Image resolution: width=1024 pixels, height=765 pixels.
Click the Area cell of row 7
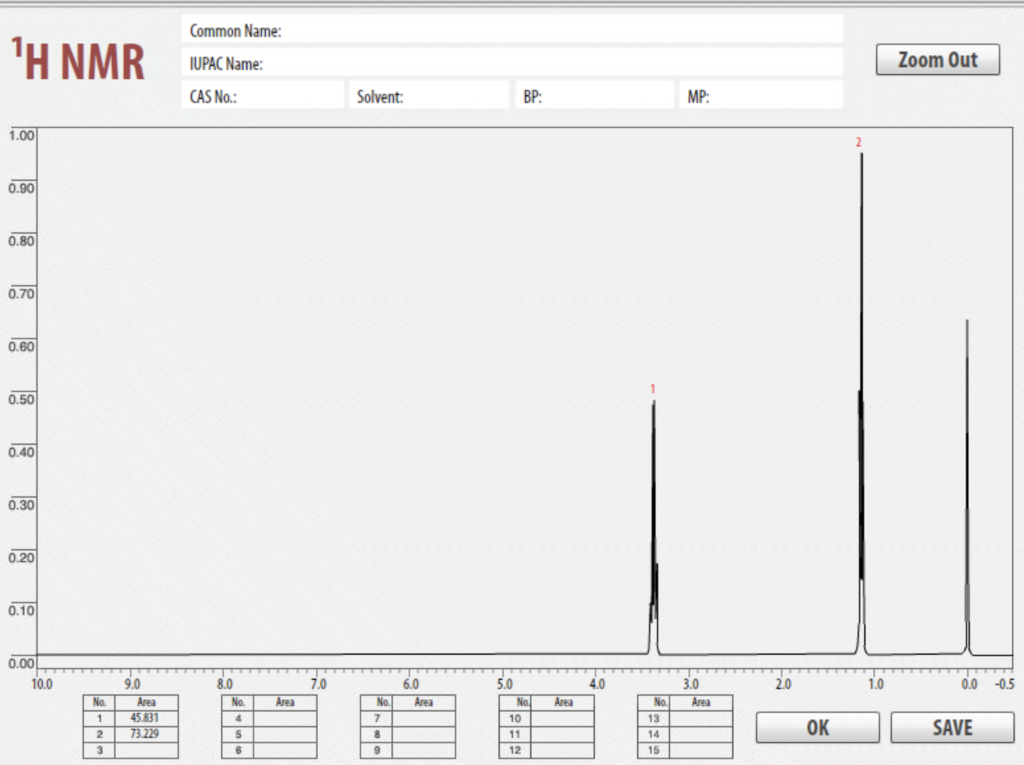(423, 718)
